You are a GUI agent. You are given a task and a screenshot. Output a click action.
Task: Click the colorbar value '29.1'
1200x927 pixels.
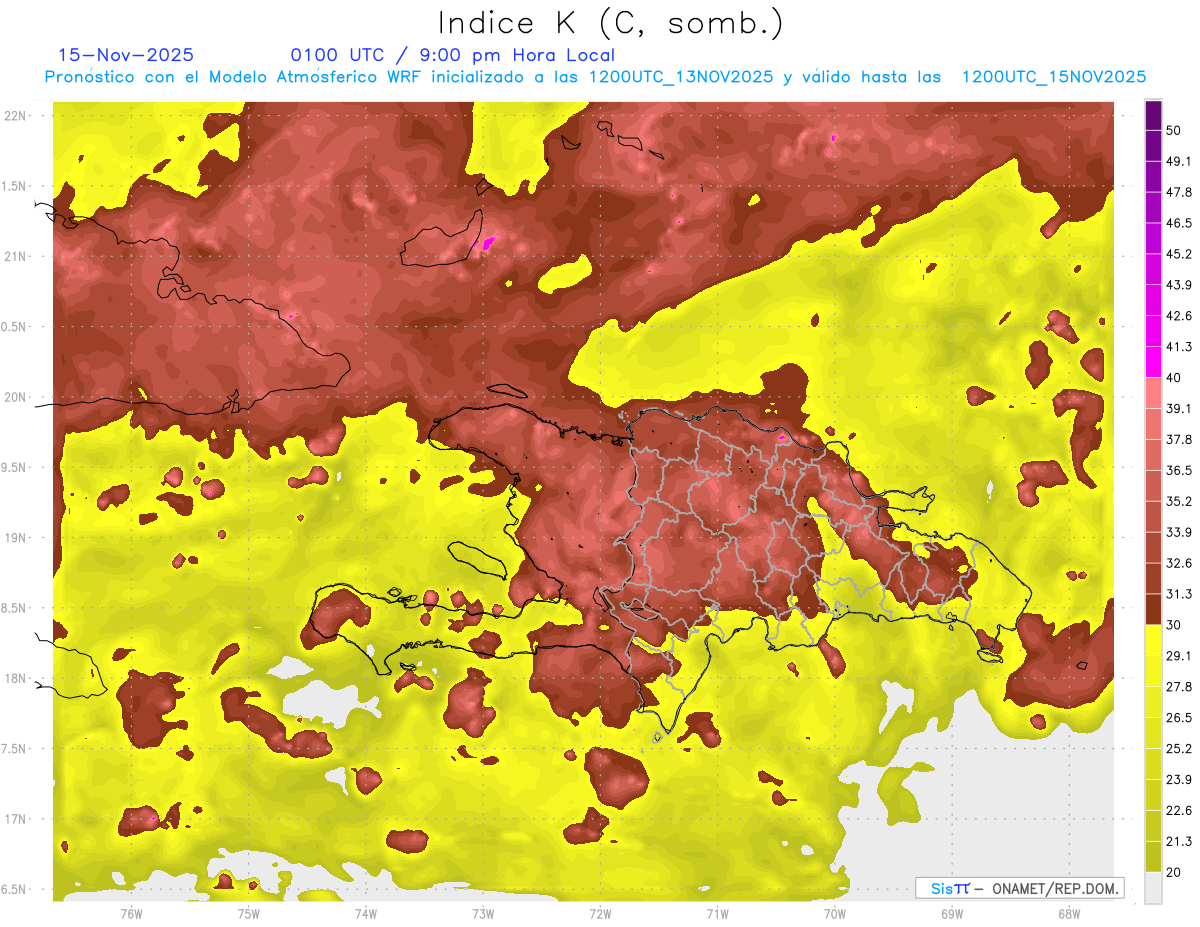point(1178,656)
